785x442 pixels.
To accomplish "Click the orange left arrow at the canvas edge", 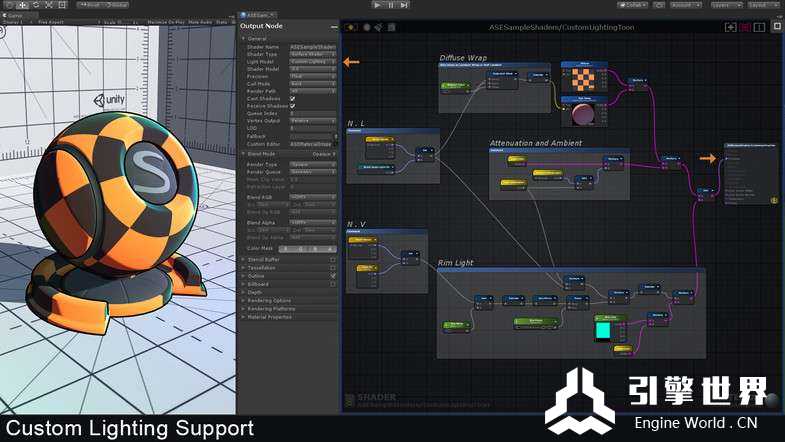I will click(351, 62).
